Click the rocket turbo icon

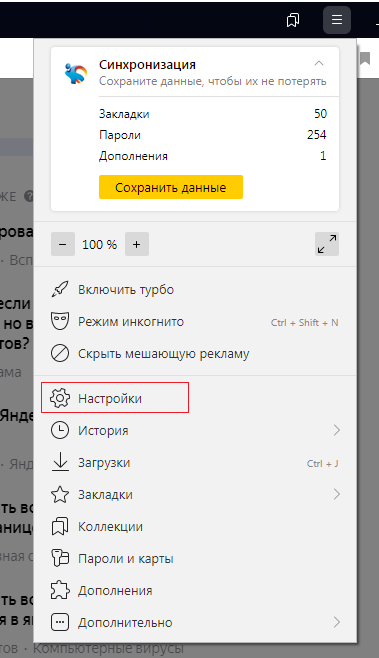[60, 290]
